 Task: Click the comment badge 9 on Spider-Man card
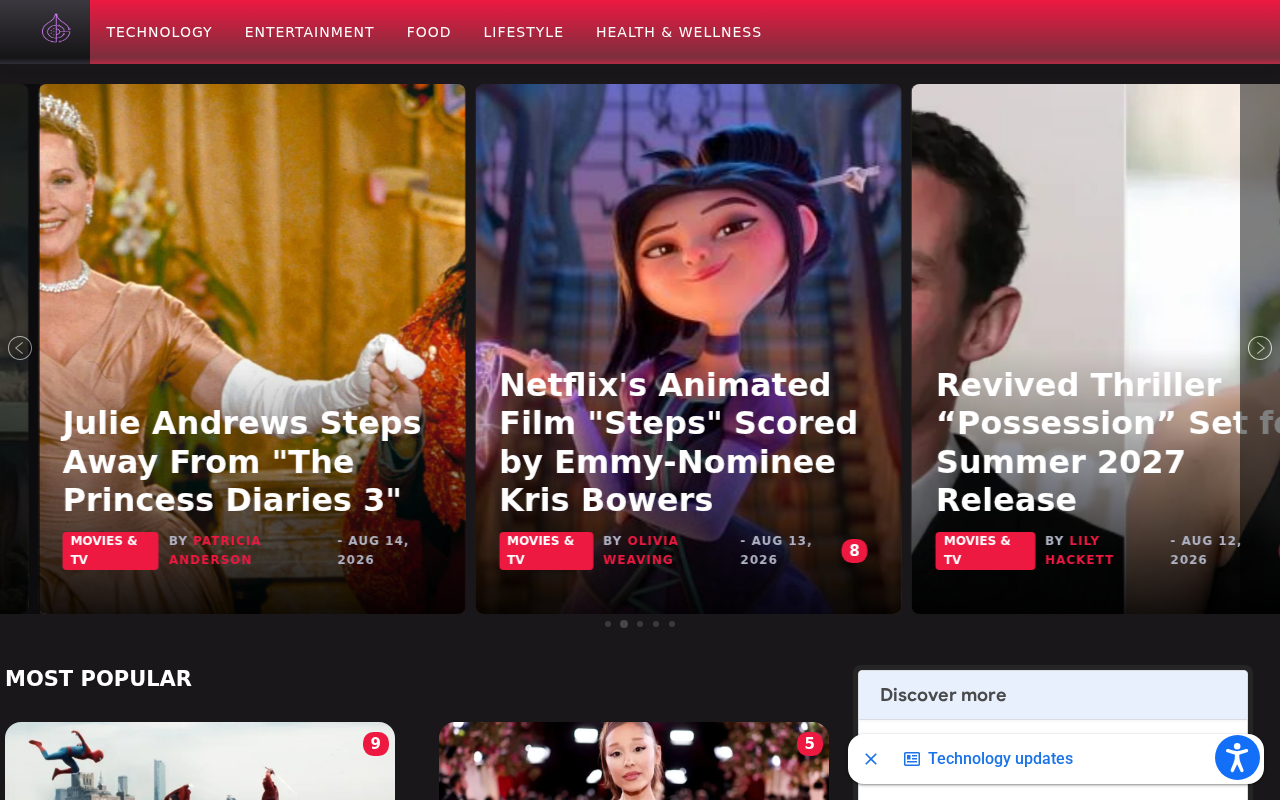tap(376, 744)
